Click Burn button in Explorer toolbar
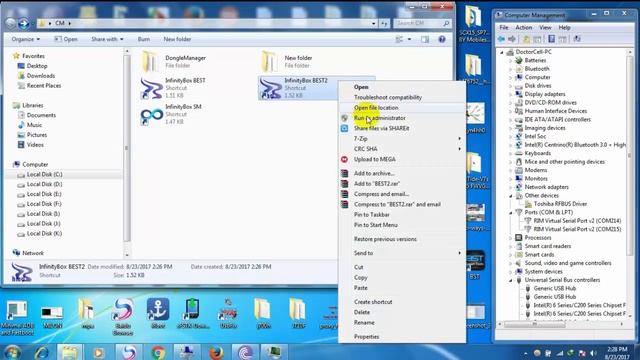 144,39
